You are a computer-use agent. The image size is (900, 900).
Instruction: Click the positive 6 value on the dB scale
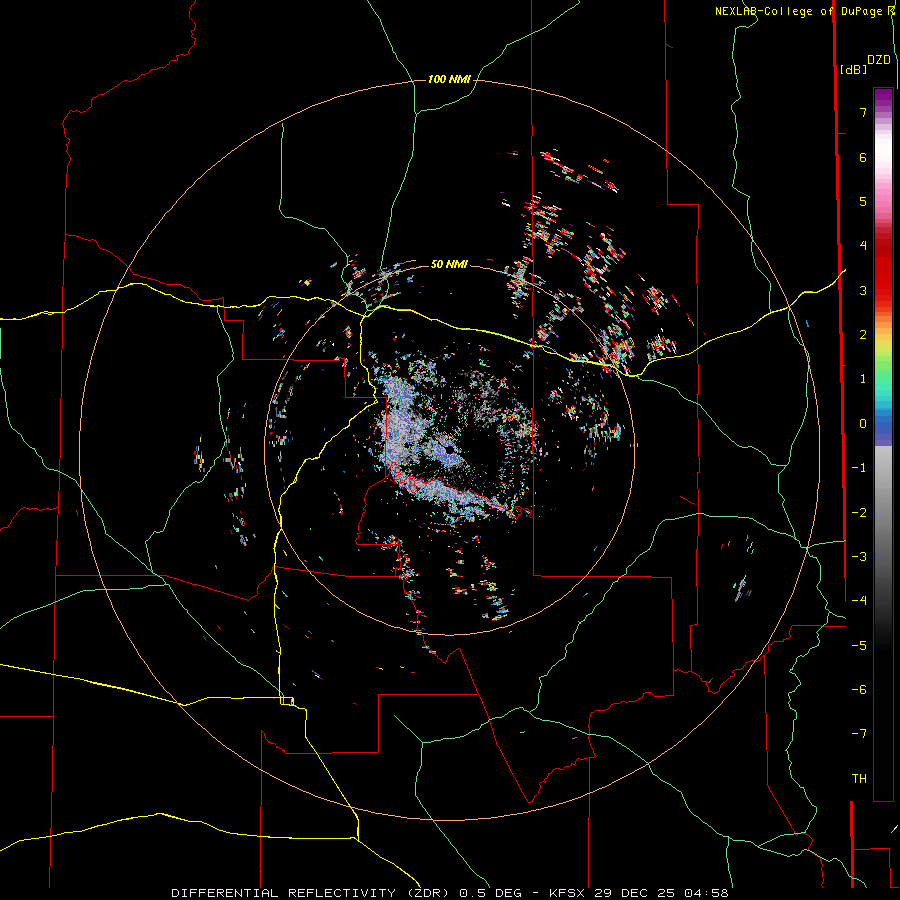point(863,157)
